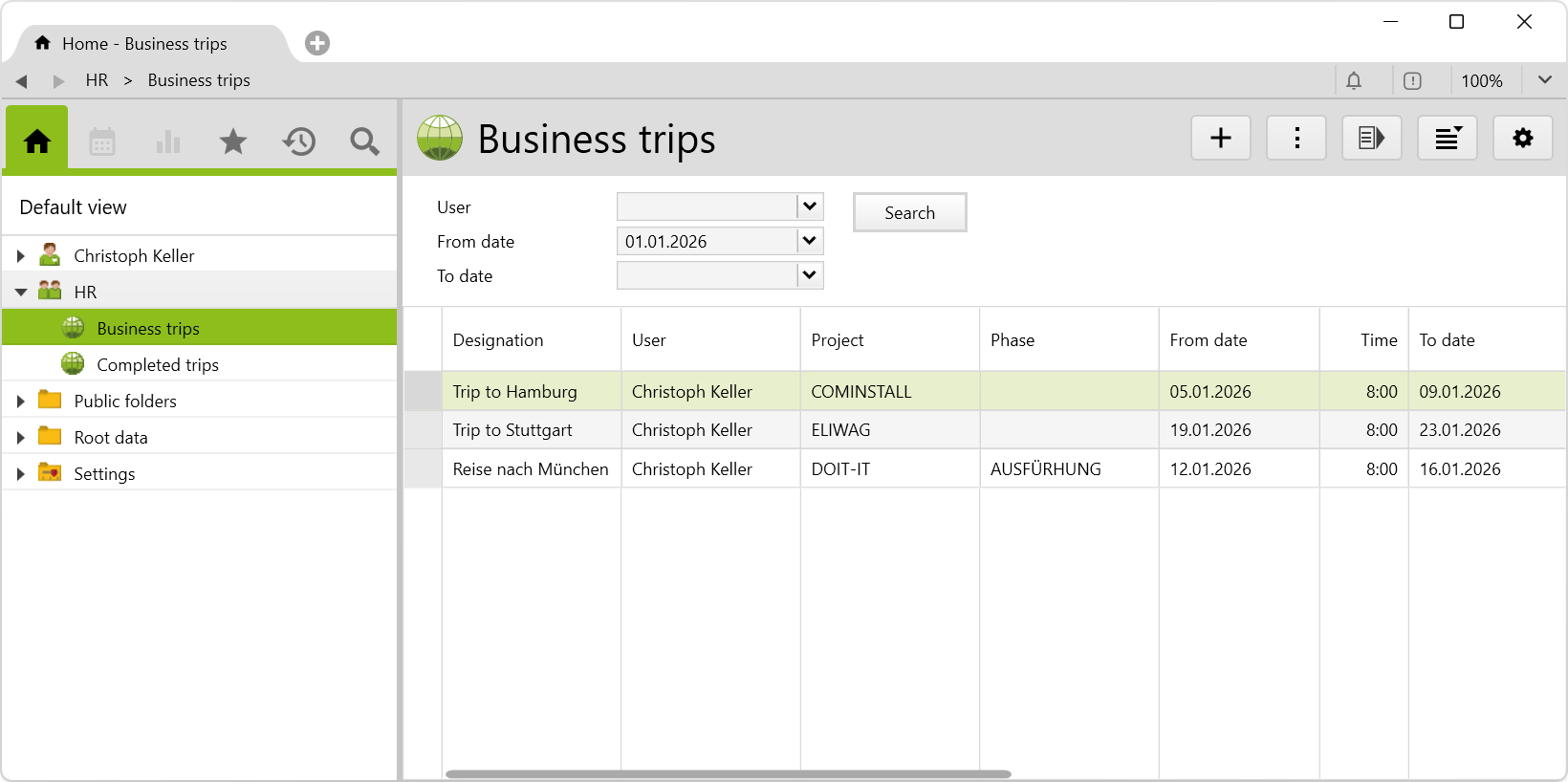Screen dimensions: 1568x782
Task: Click the notification bell icon
Action: coord(1354,81)
